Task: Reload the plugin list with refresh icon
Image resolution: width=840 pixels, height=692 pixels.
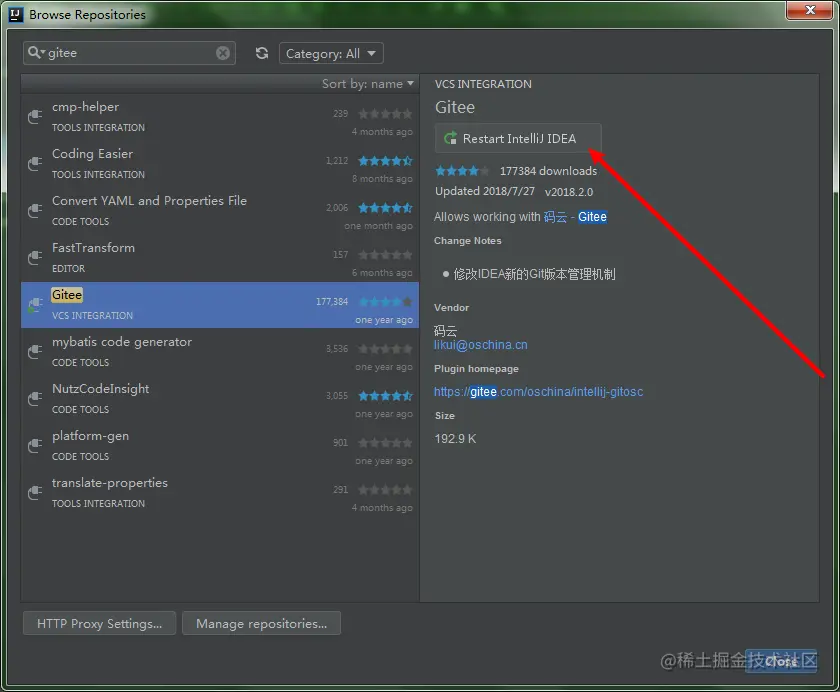Action: point(262,53)
